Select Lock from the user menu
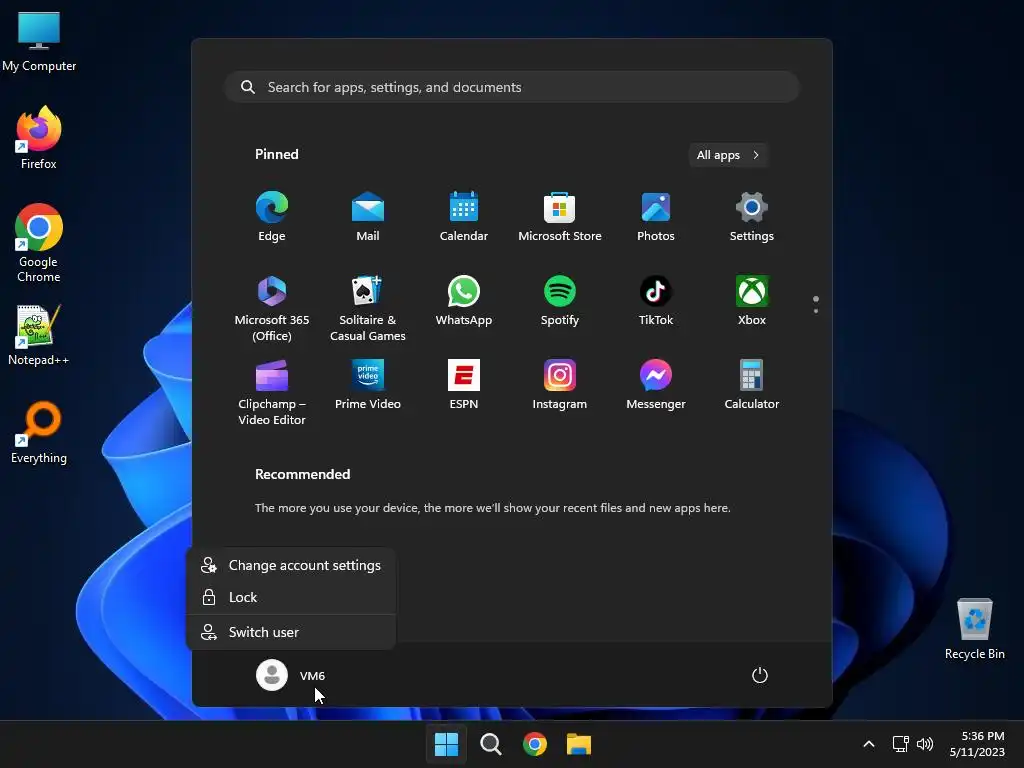Viewport: 1024px width, 768px height. pyautogui.click(x=291, y=597)
